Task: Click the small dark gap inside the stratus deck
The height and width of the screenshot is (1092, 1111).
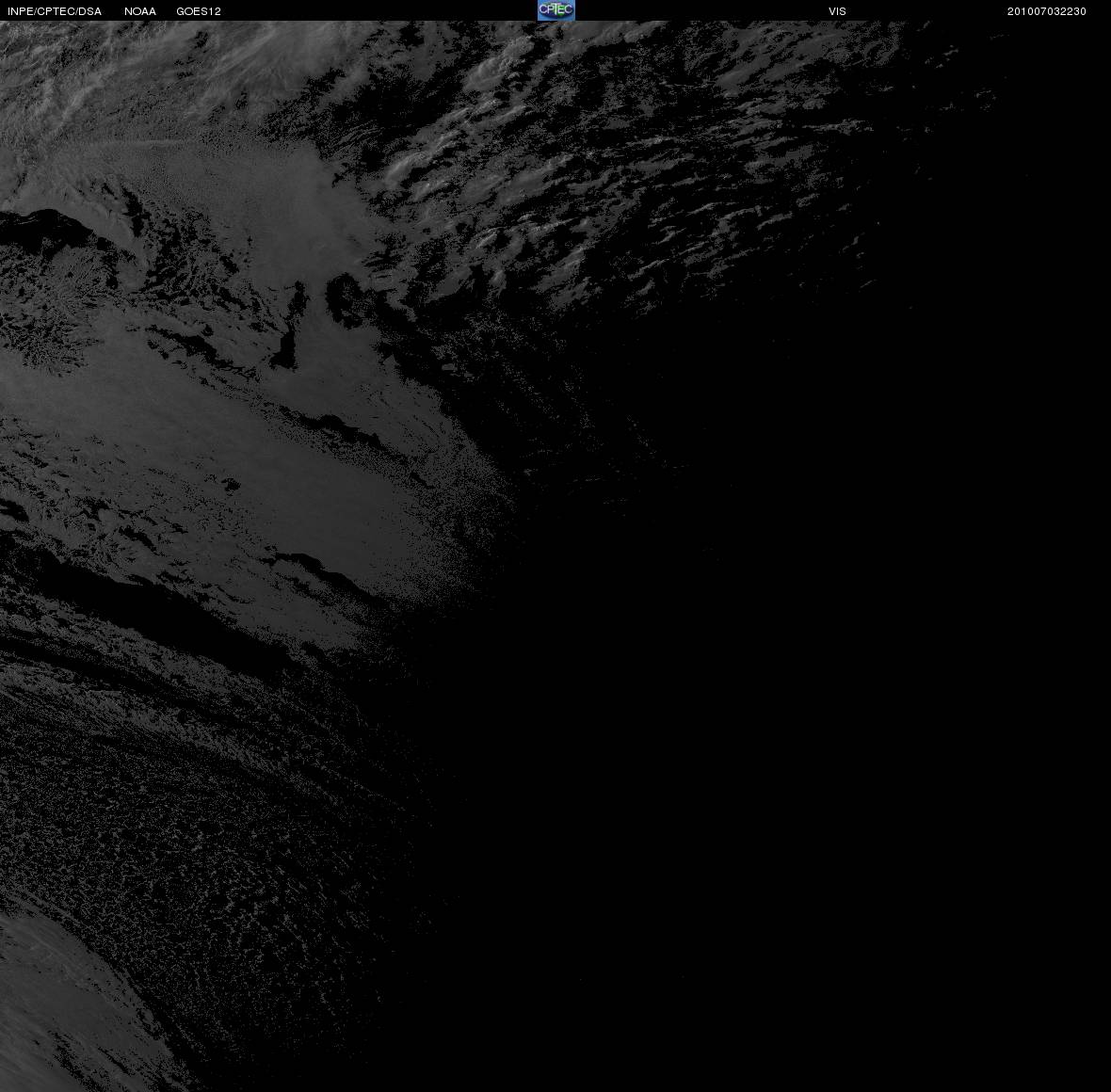Action: (231, 485)
